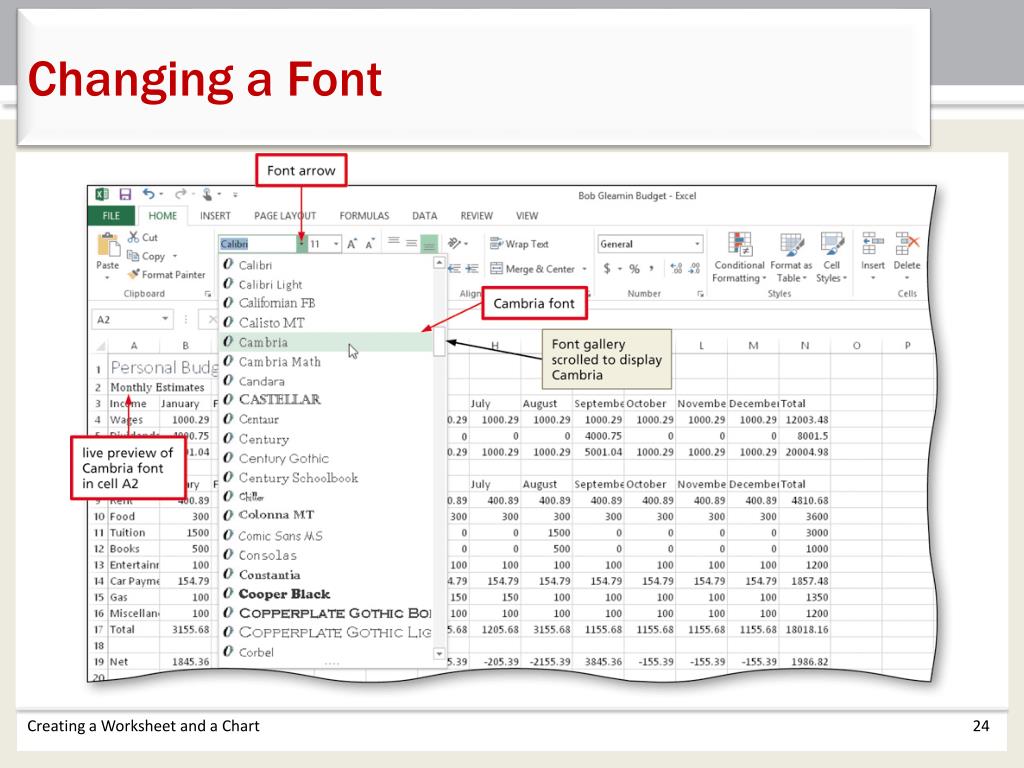Image resolution: width=1024 pixels, height=768 pixels.
Task: Choose Cooper Black font
Action: (x=326, y=594)
